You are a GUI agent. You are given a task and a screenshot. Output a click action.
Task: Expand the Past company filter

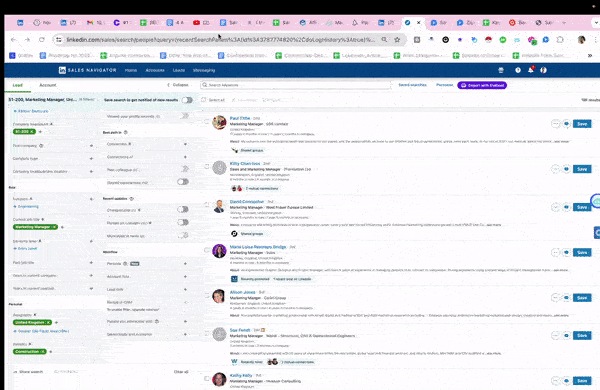point(91,145)
